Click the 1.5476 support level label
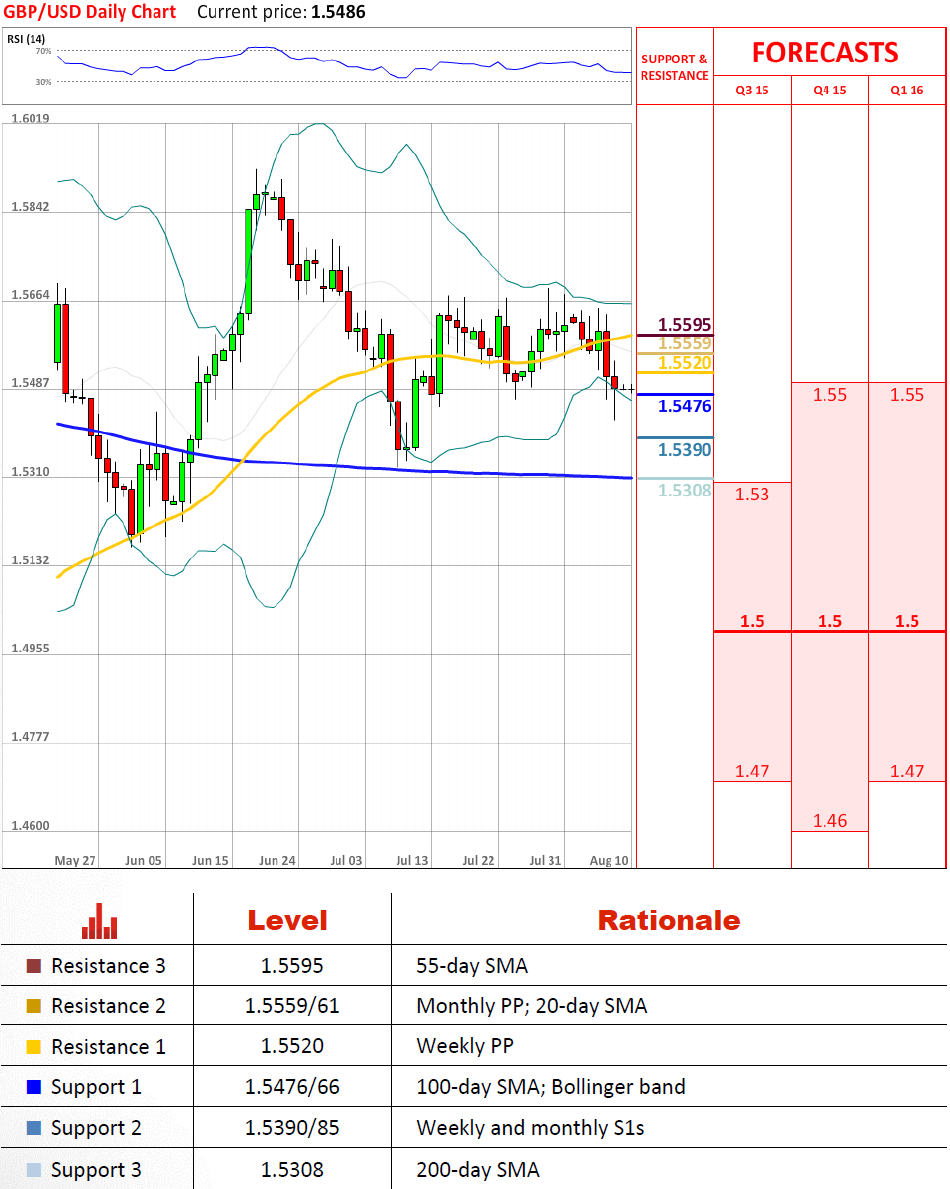 point(685,406)
